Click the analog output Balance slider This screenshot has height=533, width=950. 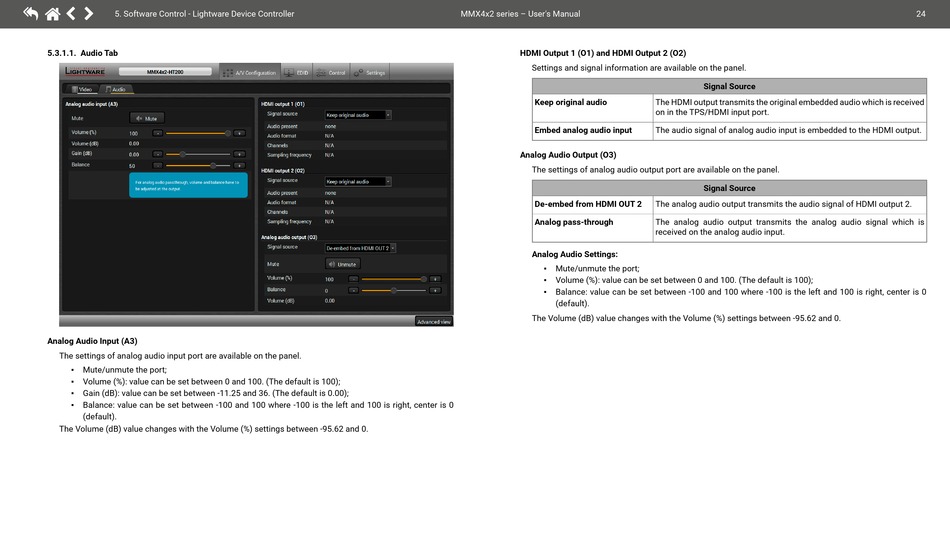point(394,290)
